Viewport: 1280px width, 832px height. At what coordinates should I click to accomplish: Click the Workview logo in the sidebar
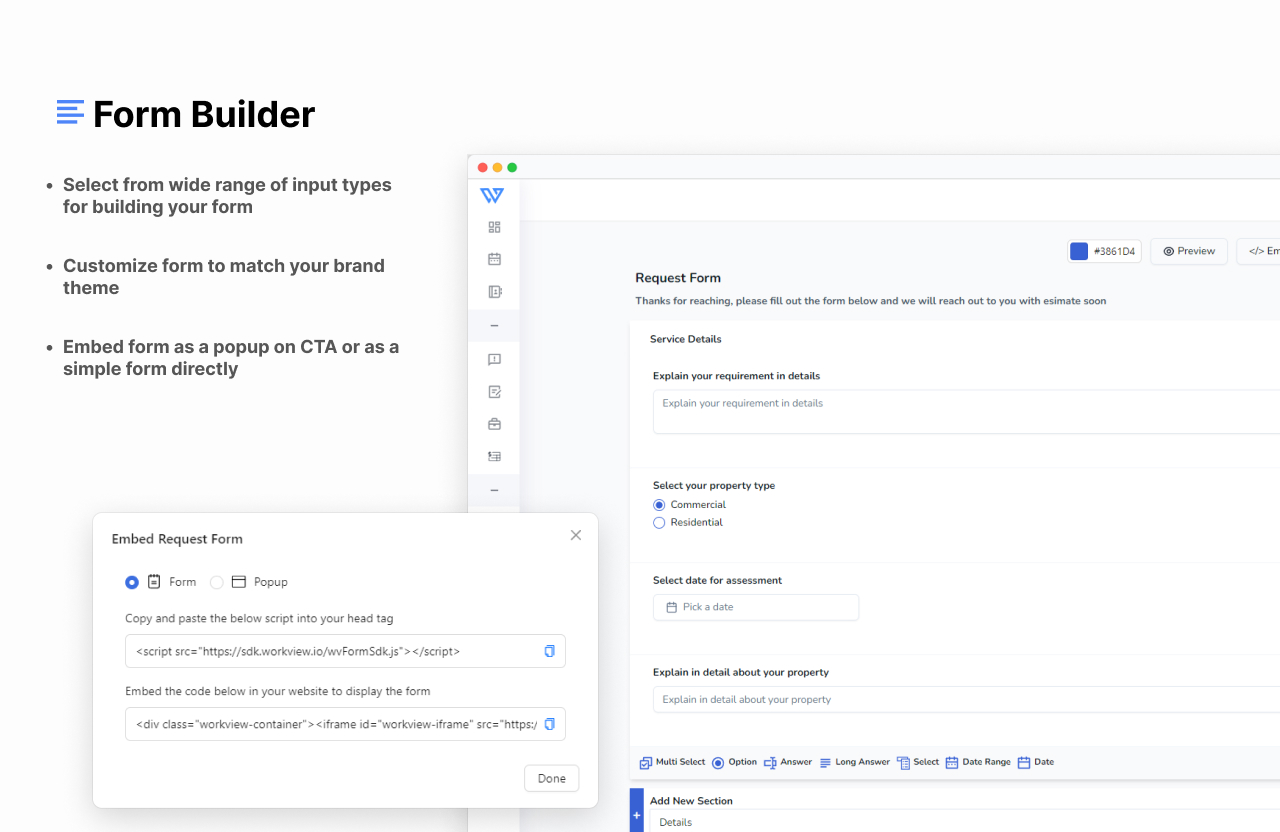[492, 195]
